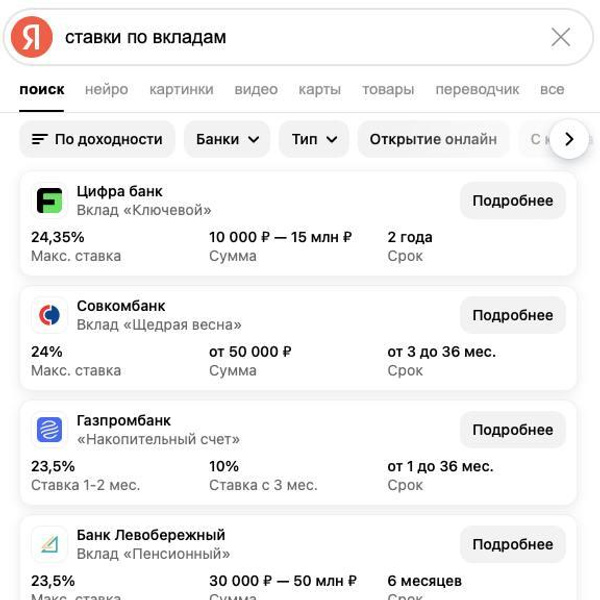
Task: Click the Газпромбанк logo icon
Action: [x=49, y=430]
